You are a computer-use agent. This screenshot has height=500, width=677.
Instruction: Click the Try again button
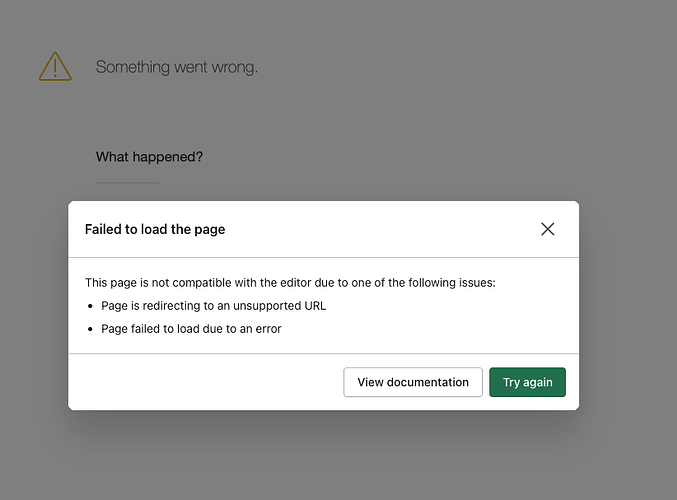click(527, 382)
